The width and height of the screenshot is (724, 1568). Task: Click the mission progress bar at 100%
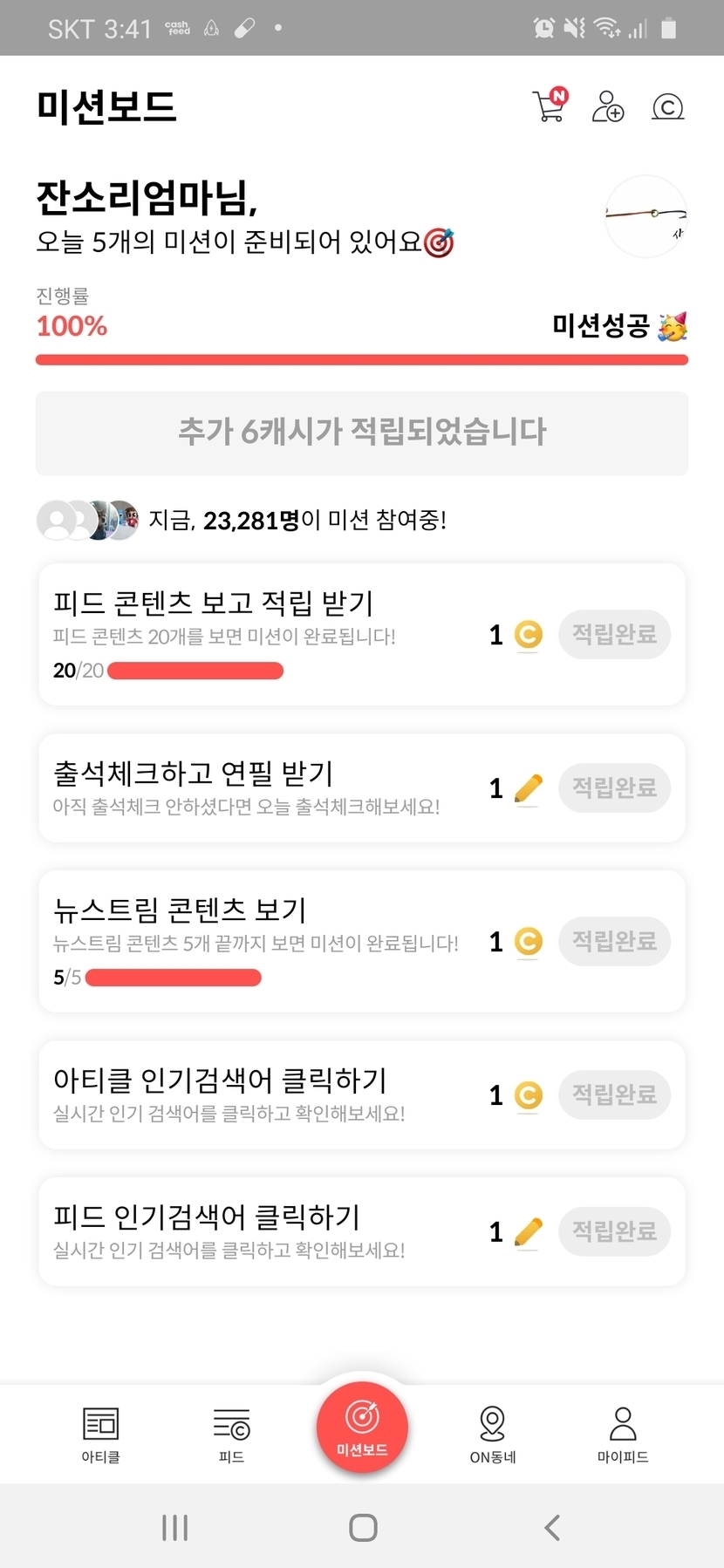pyautogui.click(x=362, y=359)
